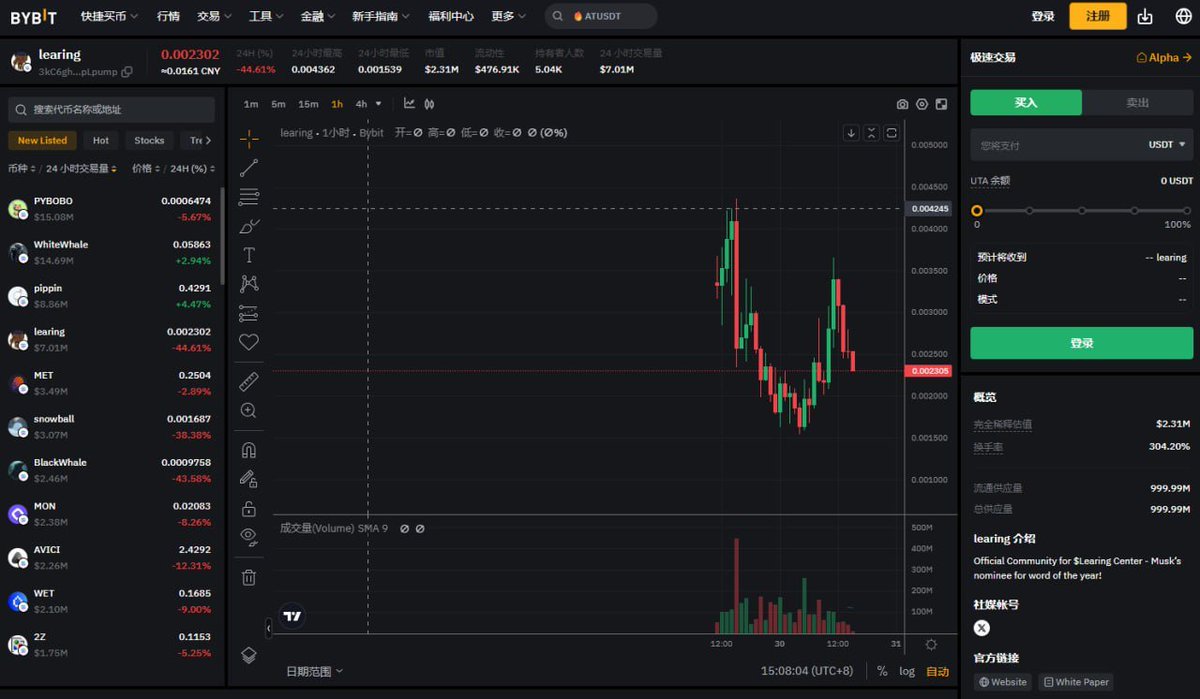1200x699 pixels.
Task: Select the Hot filter tab
Action: pos(101,141)
